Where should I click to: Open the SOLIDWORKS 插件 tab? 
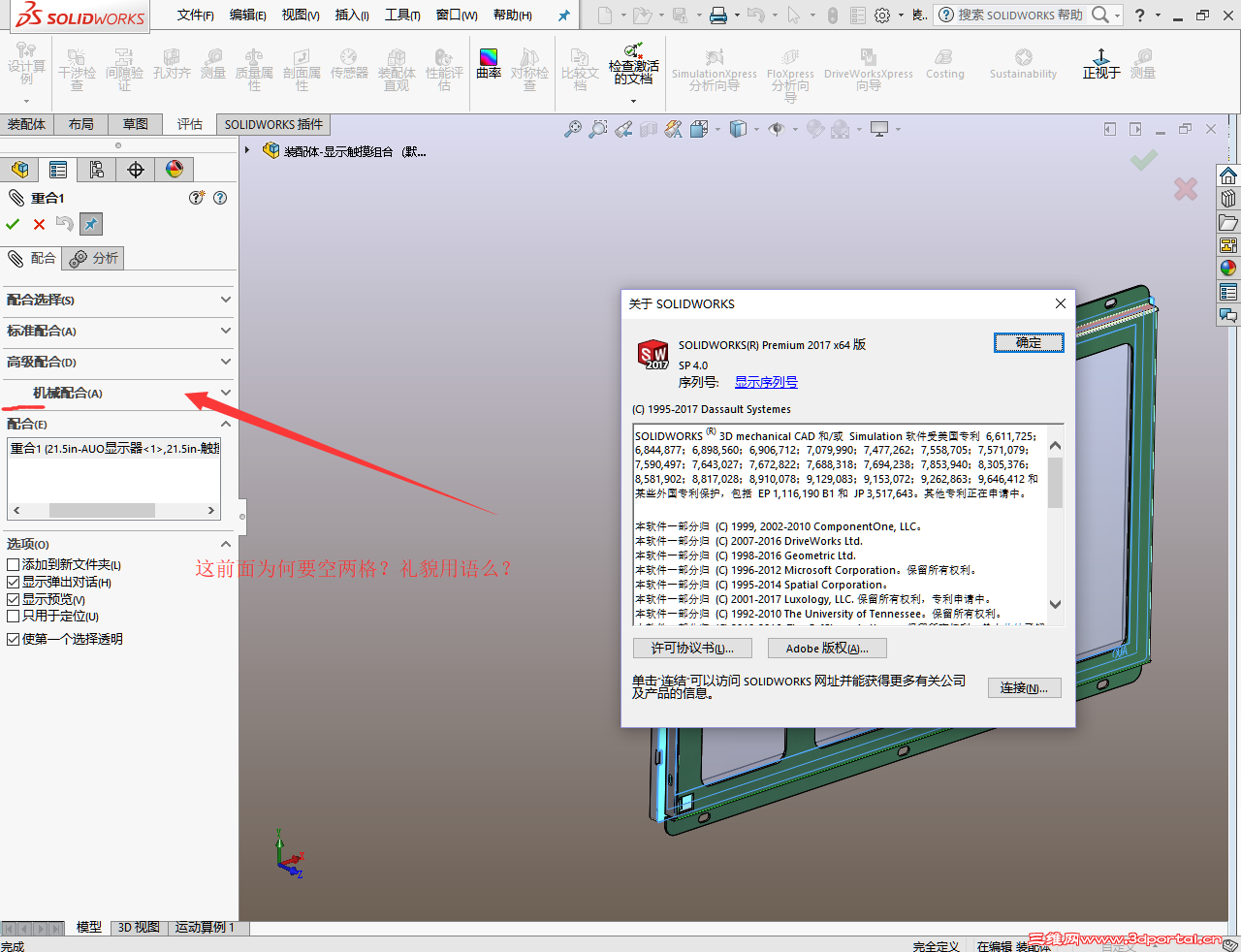coord(273,124)
